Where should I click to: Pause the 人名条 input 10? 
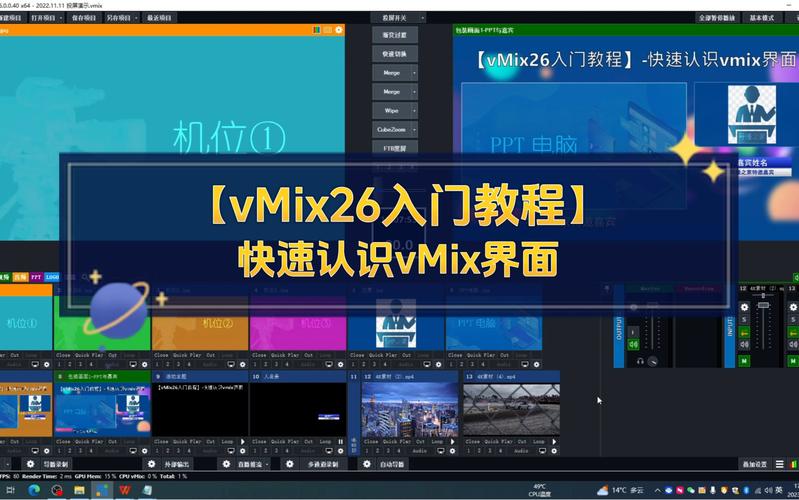[x=340, y=442]
